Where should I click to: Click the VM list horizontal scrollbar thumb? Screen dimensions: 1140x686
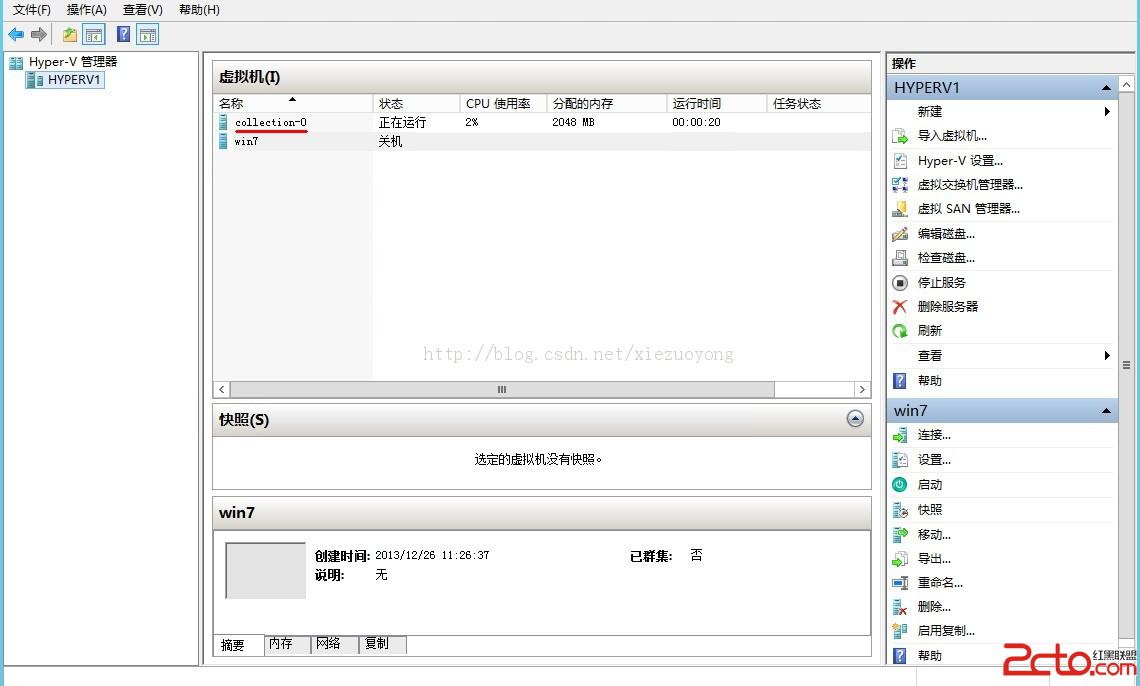click(502, 390)
